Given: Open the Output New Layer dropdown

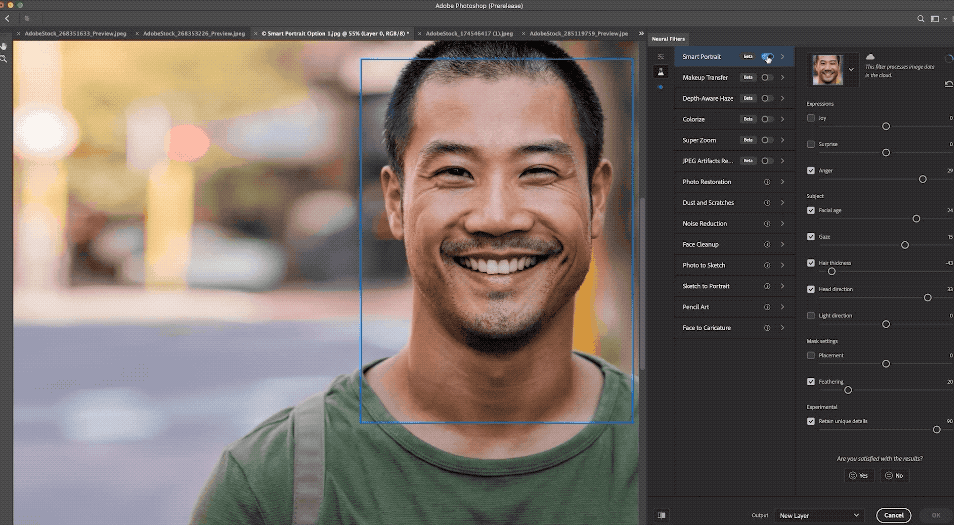Looking at the screenshot, I should coord(818,515).
